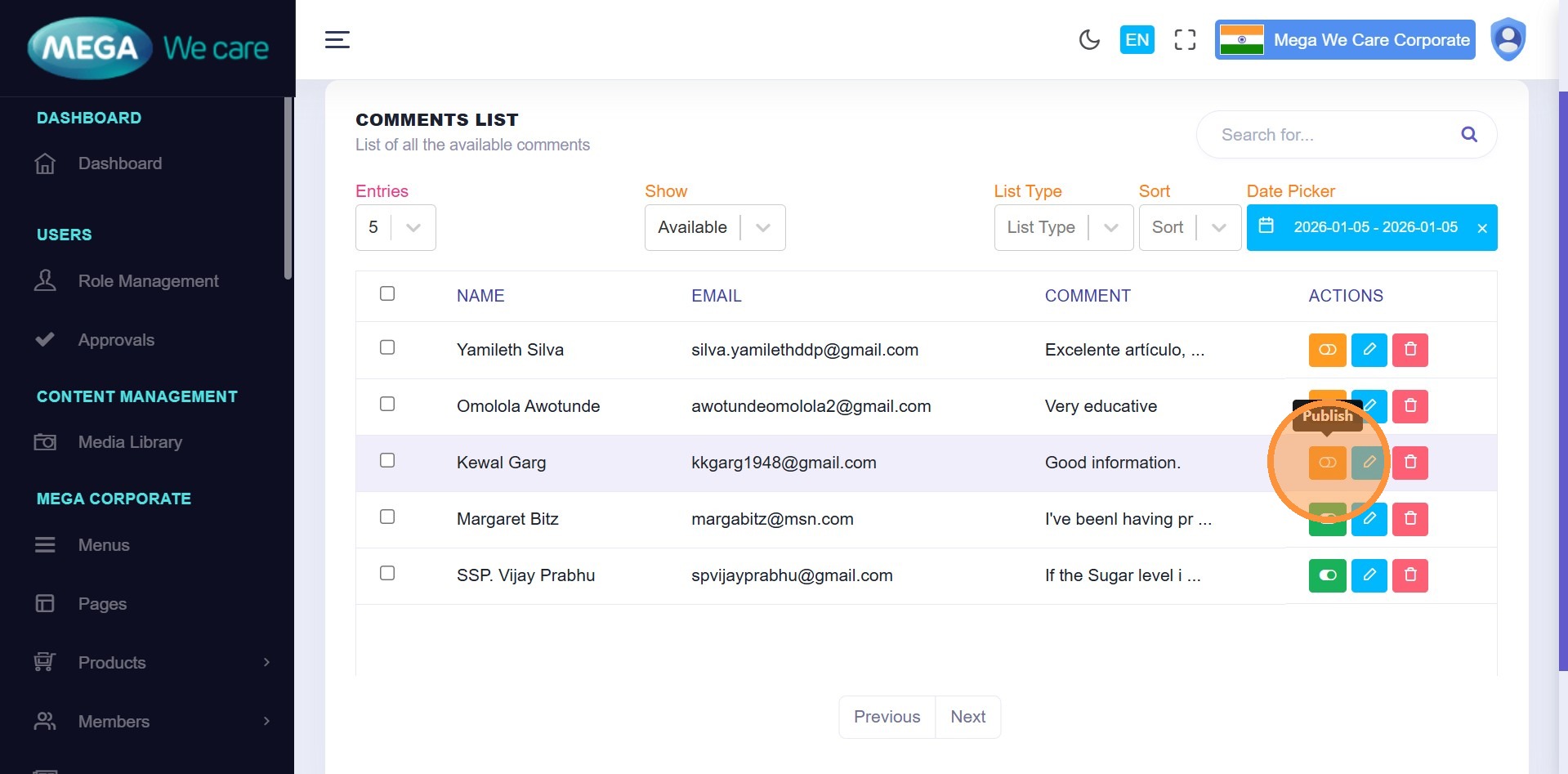Image resolution: width=1568 pixels, height=774 pixels.
Task: Publish Yamileth Silva's comment toggle
Action: 1327,350
